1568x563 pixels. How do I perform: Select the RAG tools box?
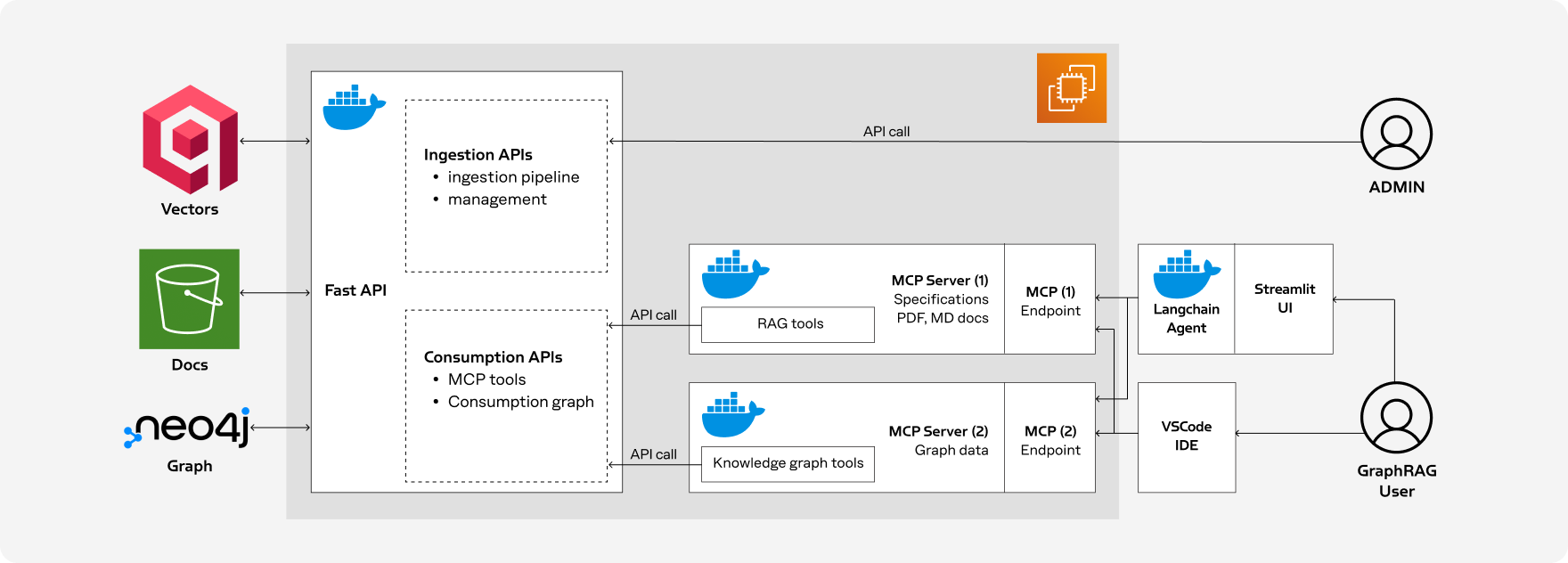pos(788,324)
